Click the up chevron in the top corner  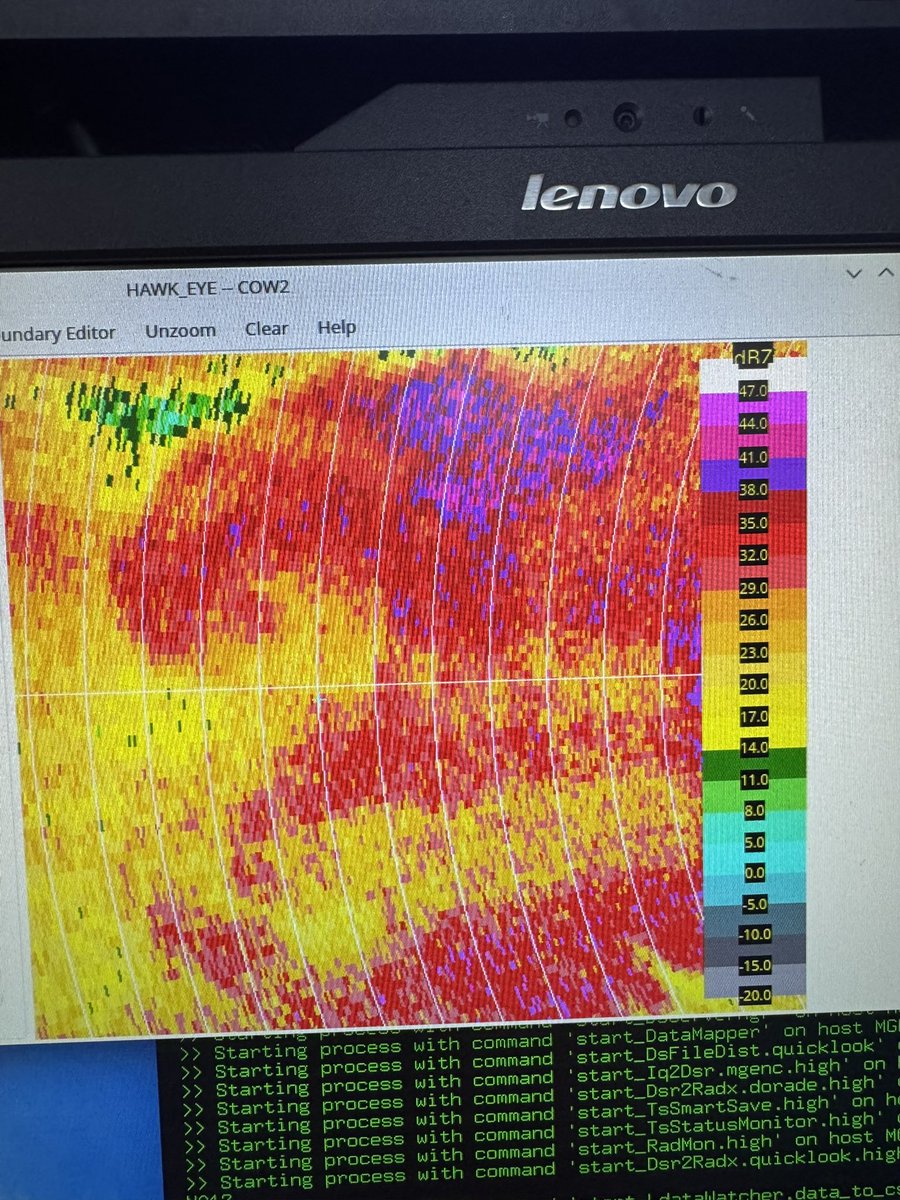[884, 270]
